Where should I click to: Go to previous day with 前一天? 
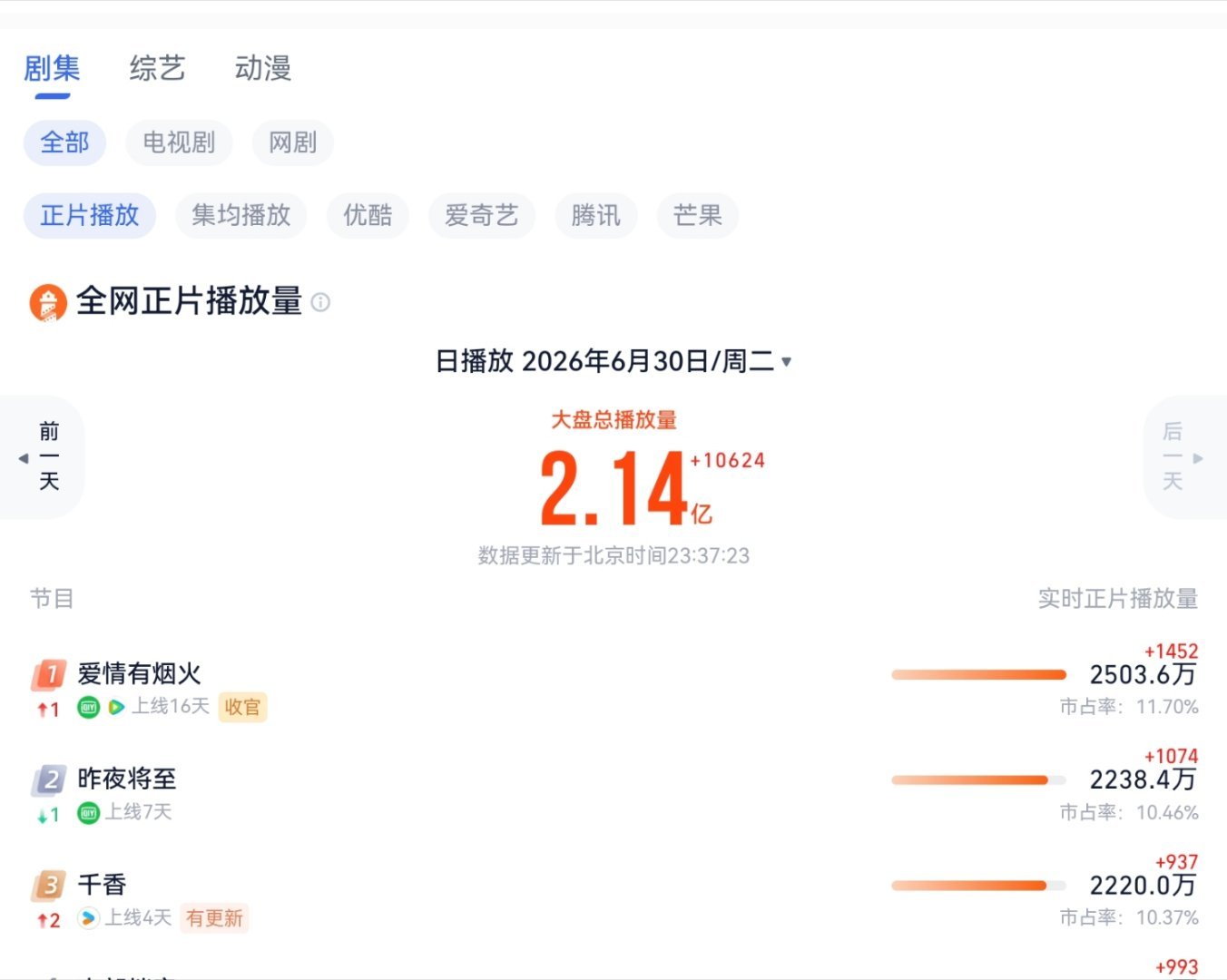pyautogui.click(x=42, y=457)
